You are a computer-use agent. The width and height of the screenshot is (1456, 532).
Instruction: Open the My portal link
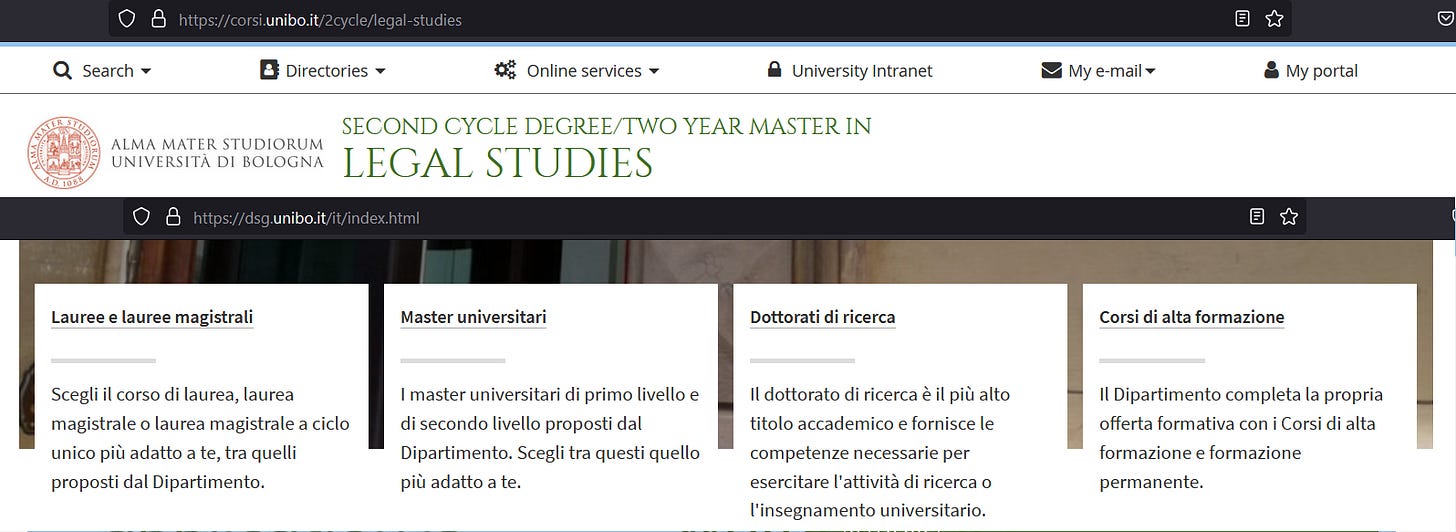[x=1322, y=71]
